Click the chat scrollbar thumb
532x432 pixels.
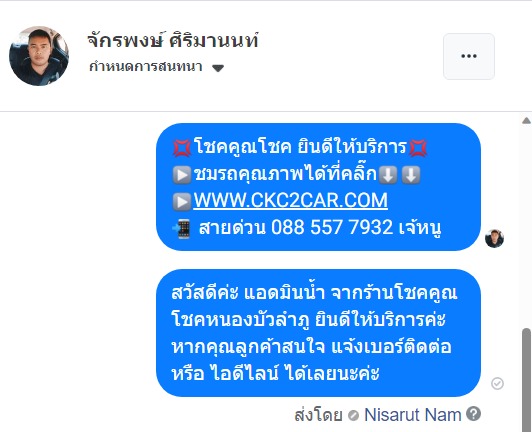pos(527,379)
